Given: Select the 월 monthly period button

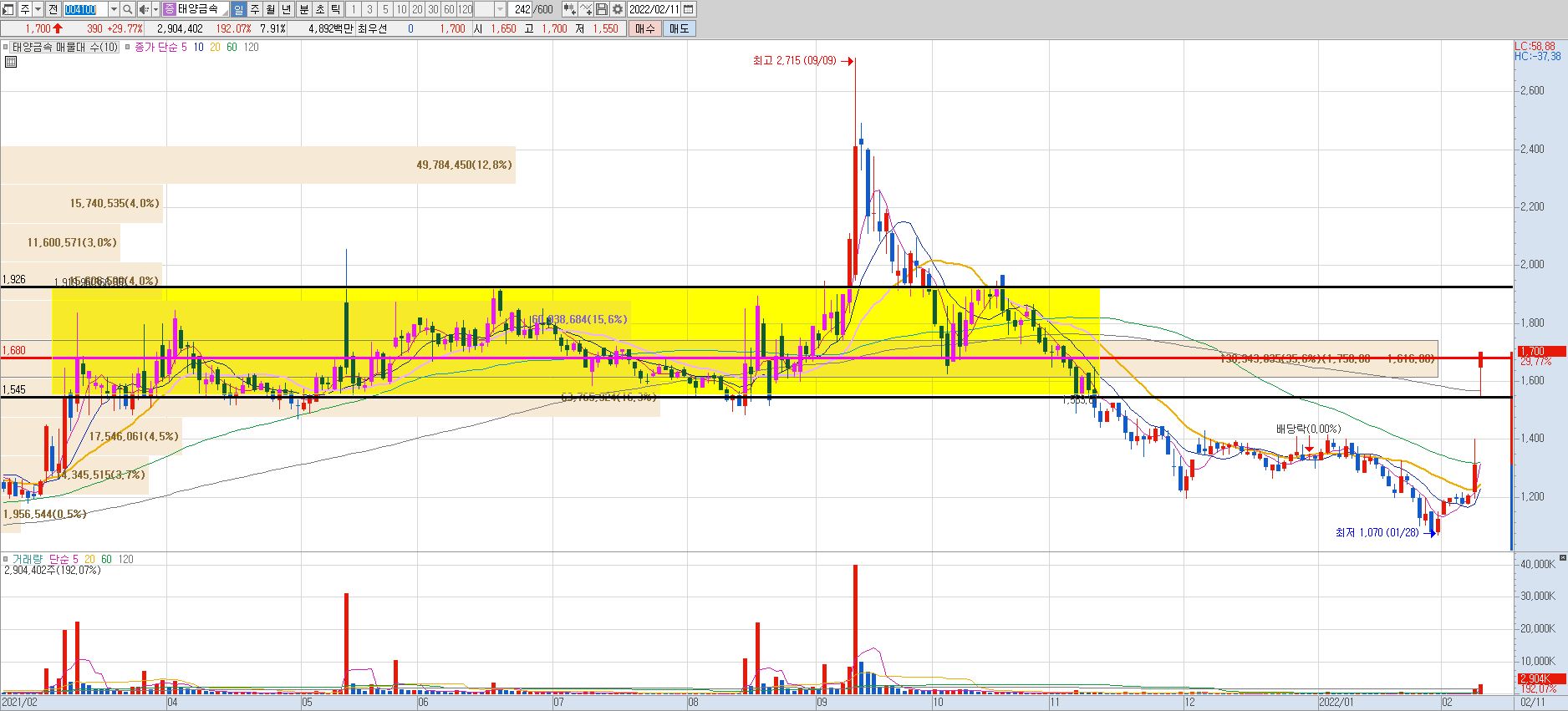Looking at the screenshot, I should pos(271,9).
